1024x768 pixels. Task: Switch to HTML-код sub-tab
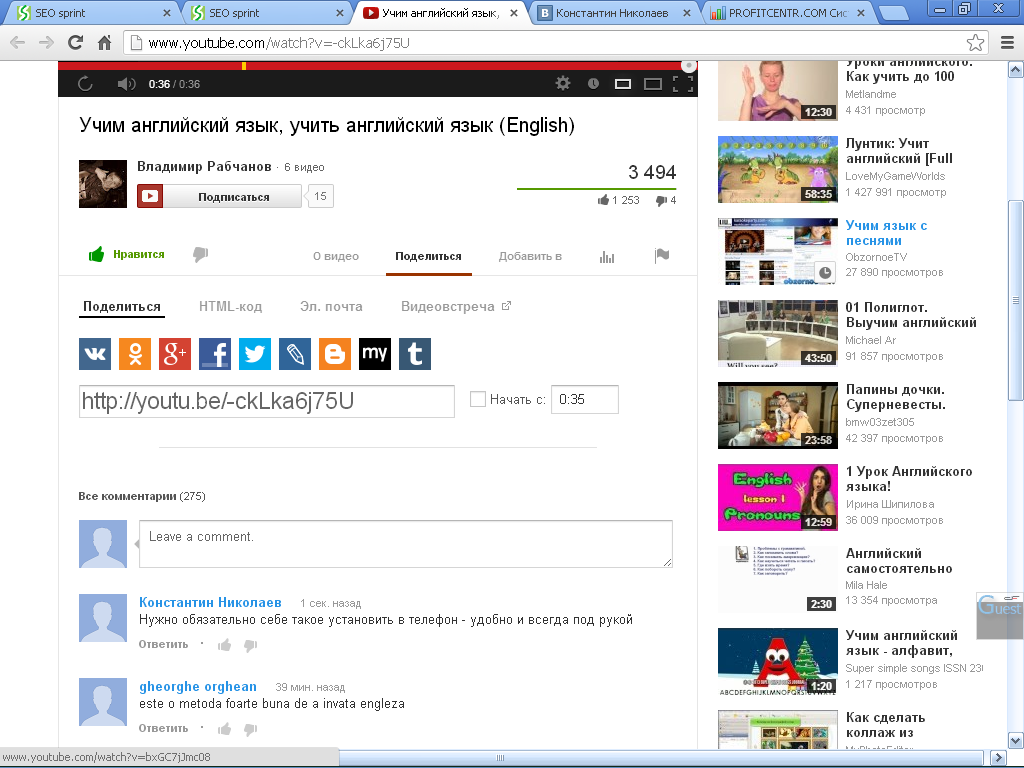[231, 306]
